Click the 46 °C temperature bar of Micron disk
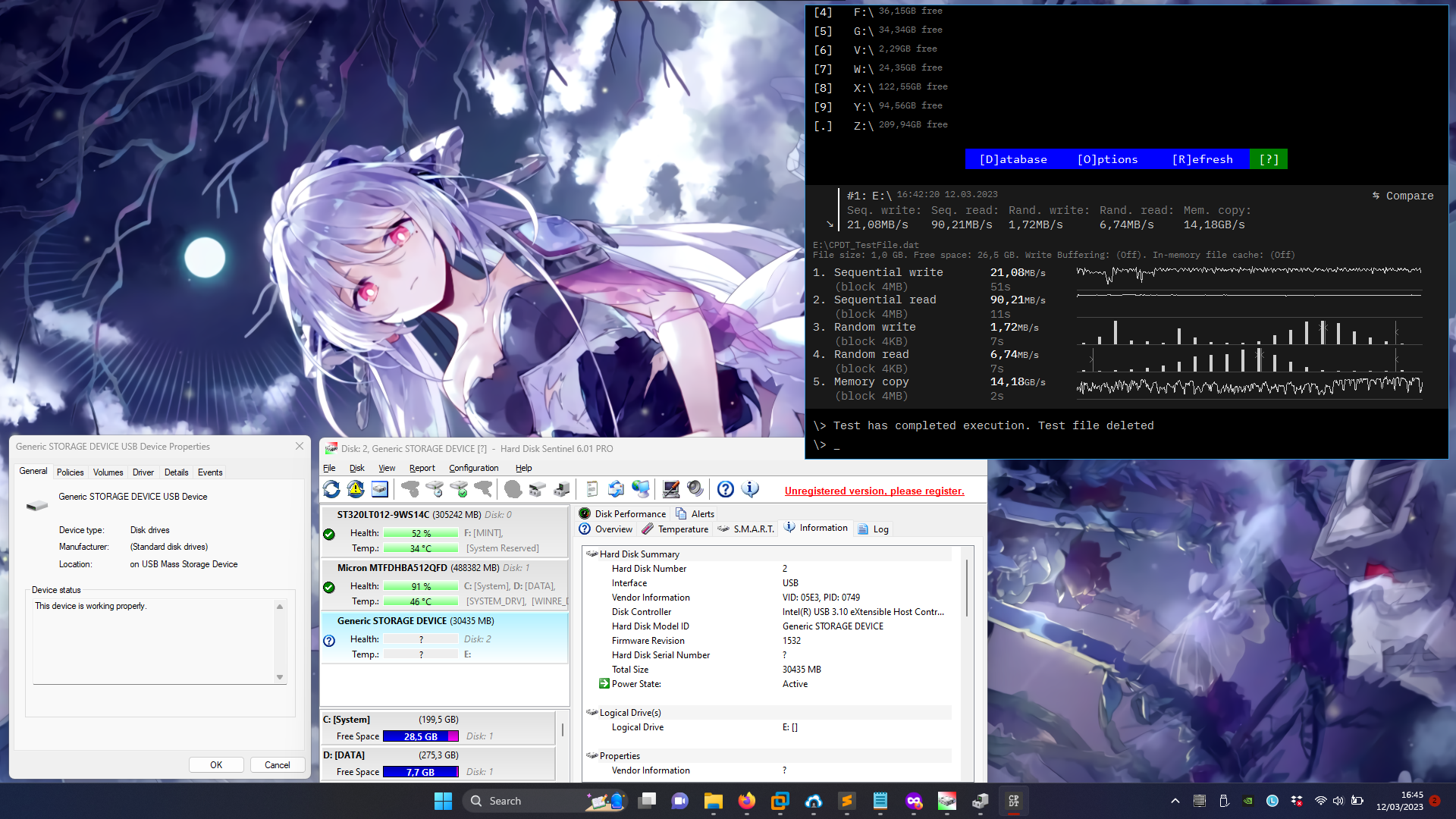 tap(421, 601)
